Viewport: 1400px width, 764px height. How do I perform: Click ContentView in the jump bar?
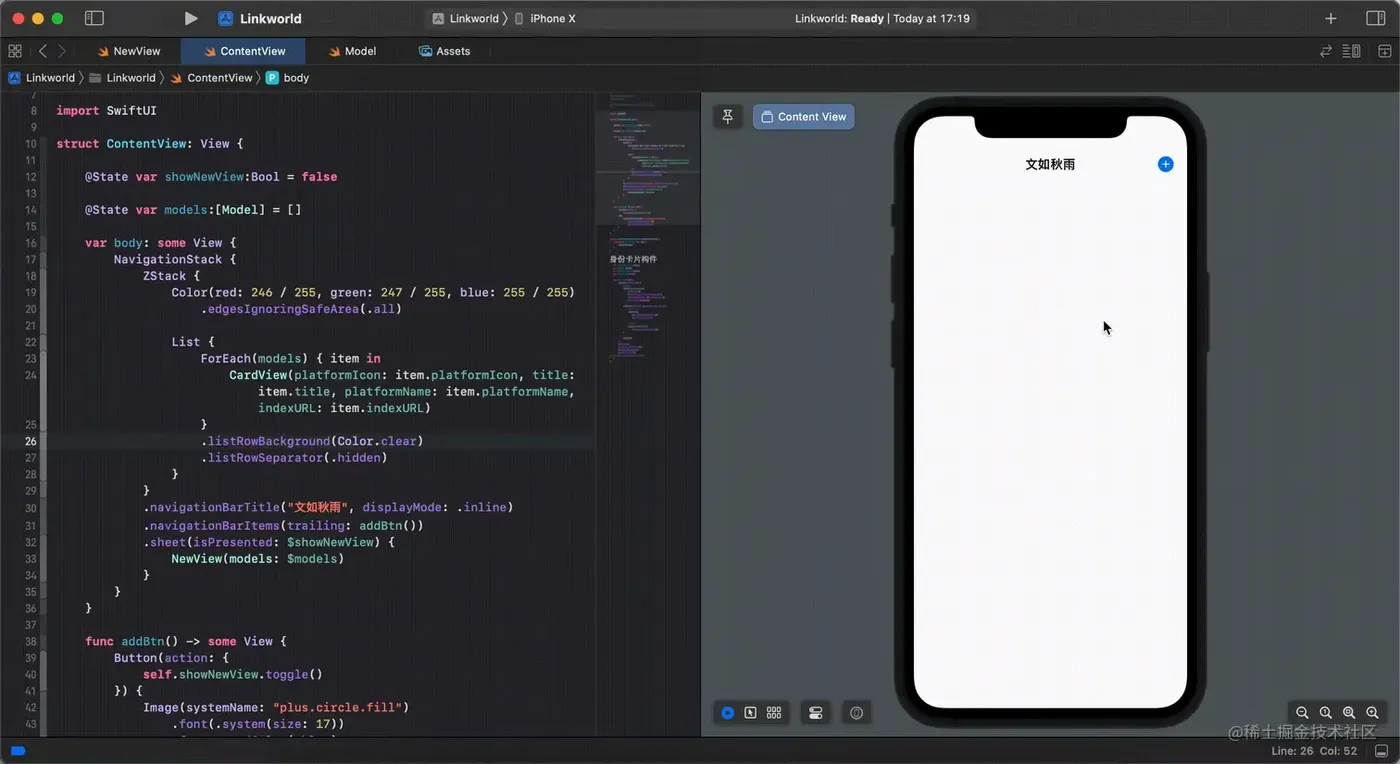[x=211, y=77]
